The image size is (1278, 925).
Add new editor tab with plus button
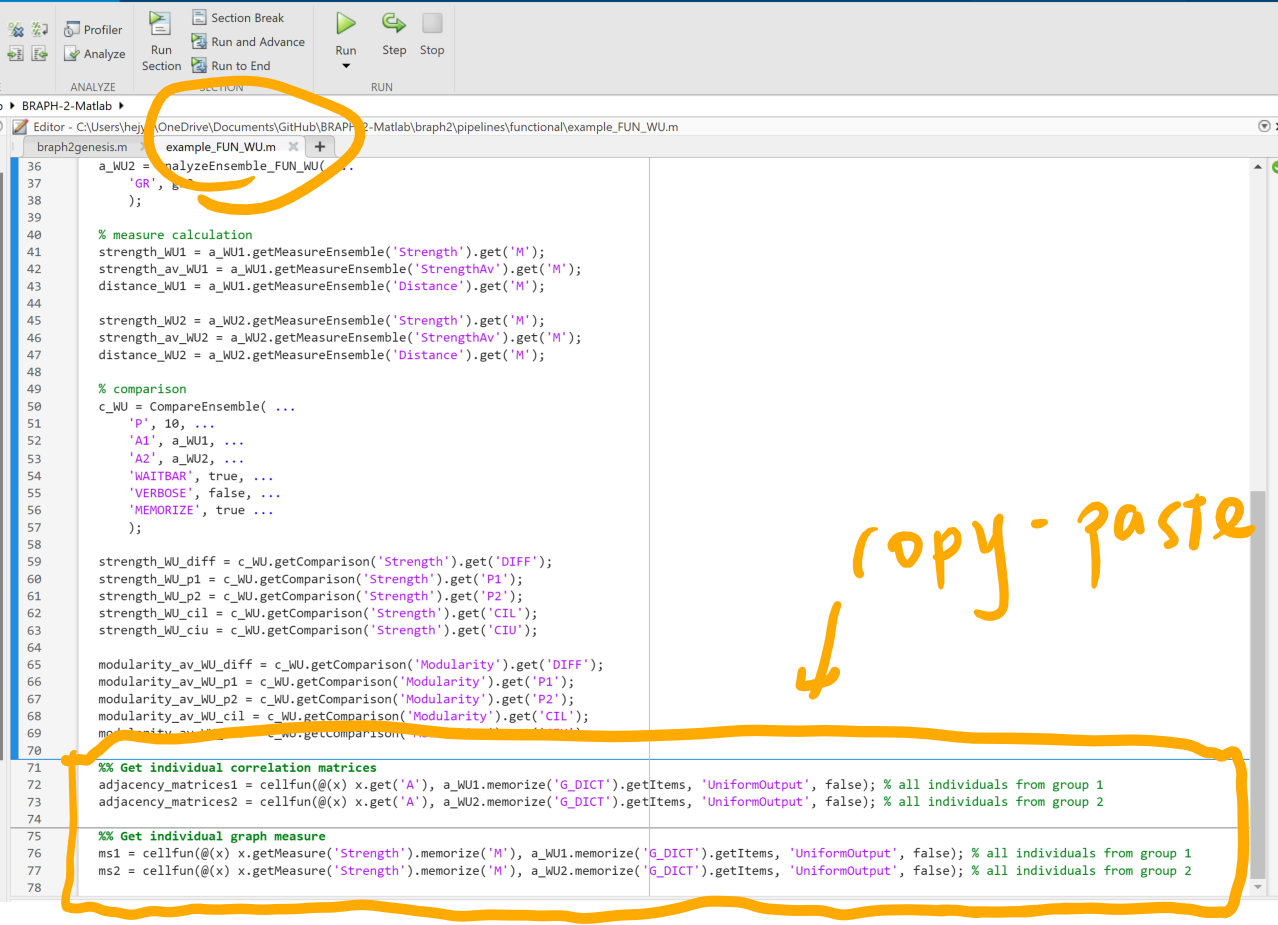click(x=319, y=147)
